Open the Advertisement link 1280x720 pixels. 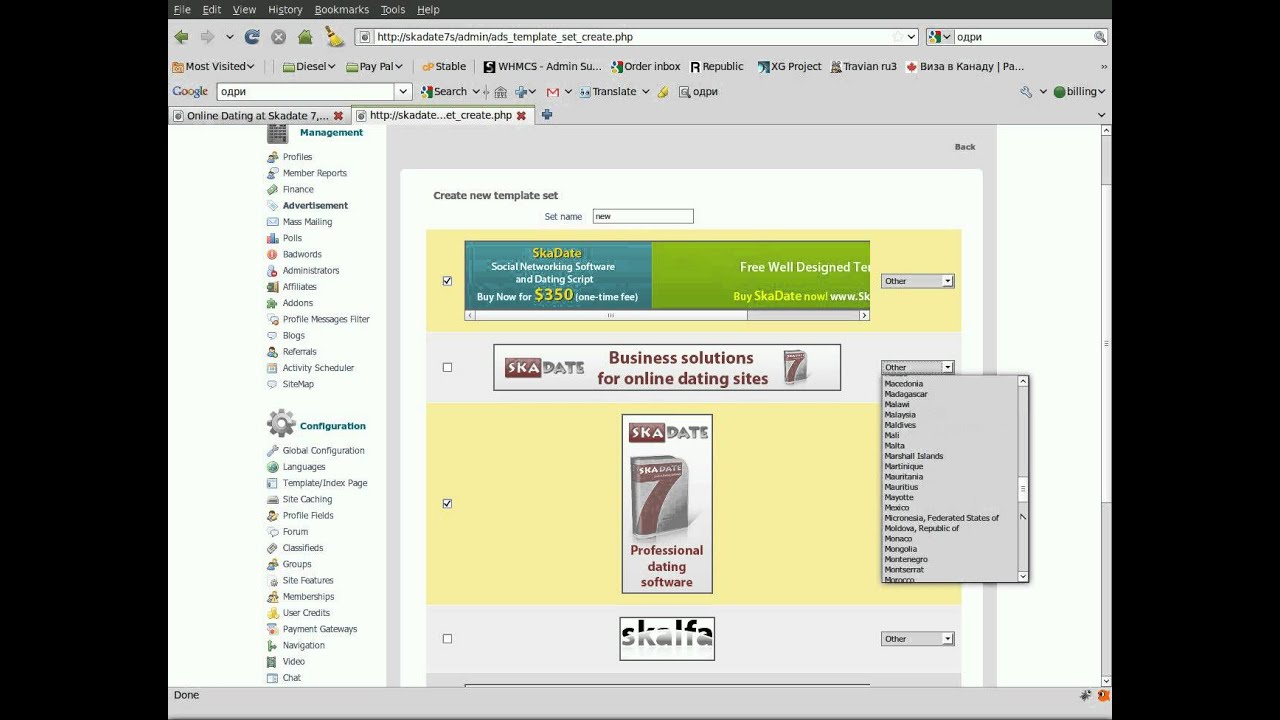(x=315, y=206)
